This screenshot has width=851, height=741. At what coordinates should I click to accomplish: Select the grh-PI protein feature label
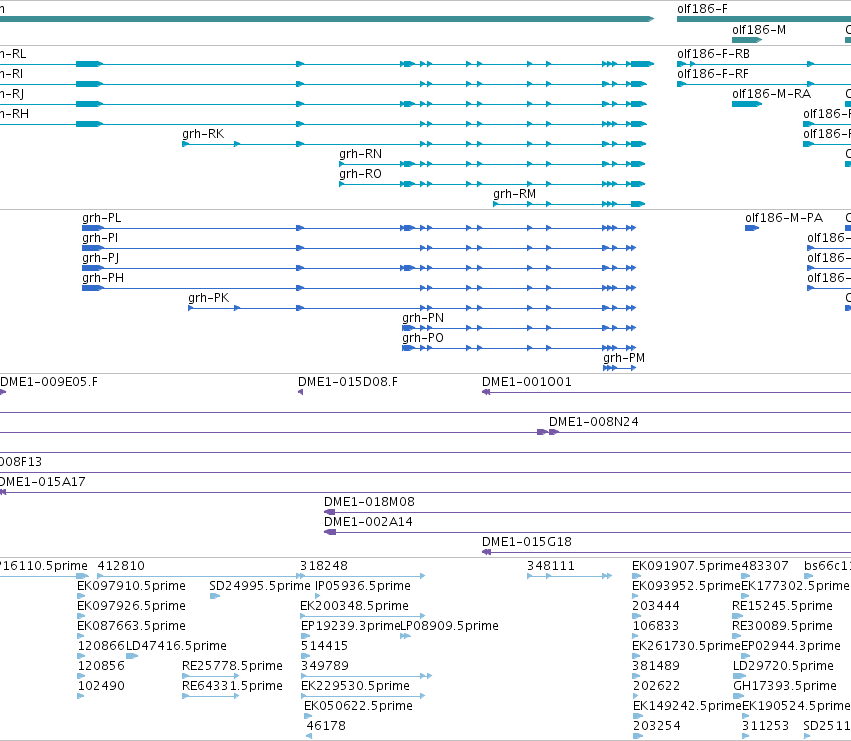point(100,238)
